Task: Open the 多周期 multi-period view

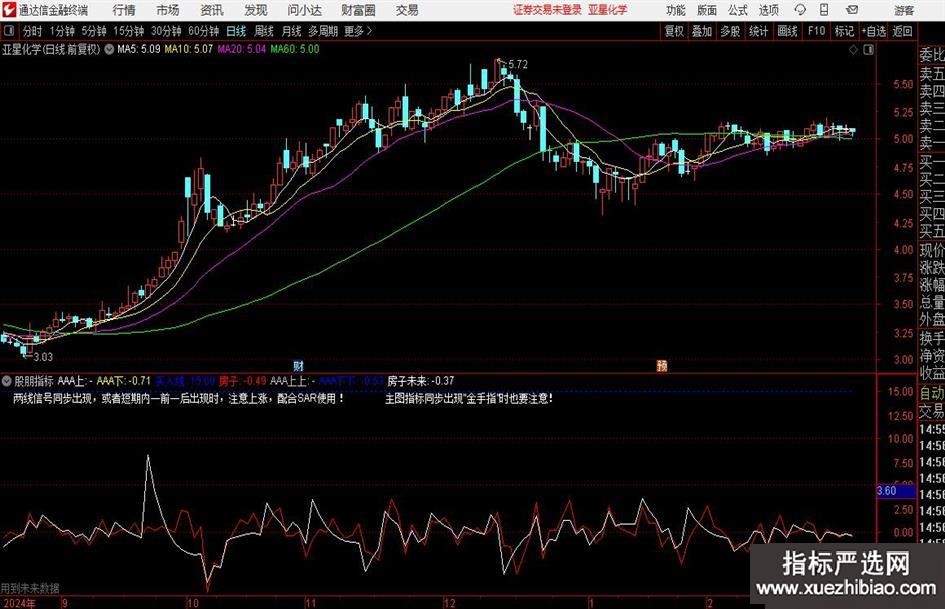Action: pyautogui.click(x=323, y=31)
